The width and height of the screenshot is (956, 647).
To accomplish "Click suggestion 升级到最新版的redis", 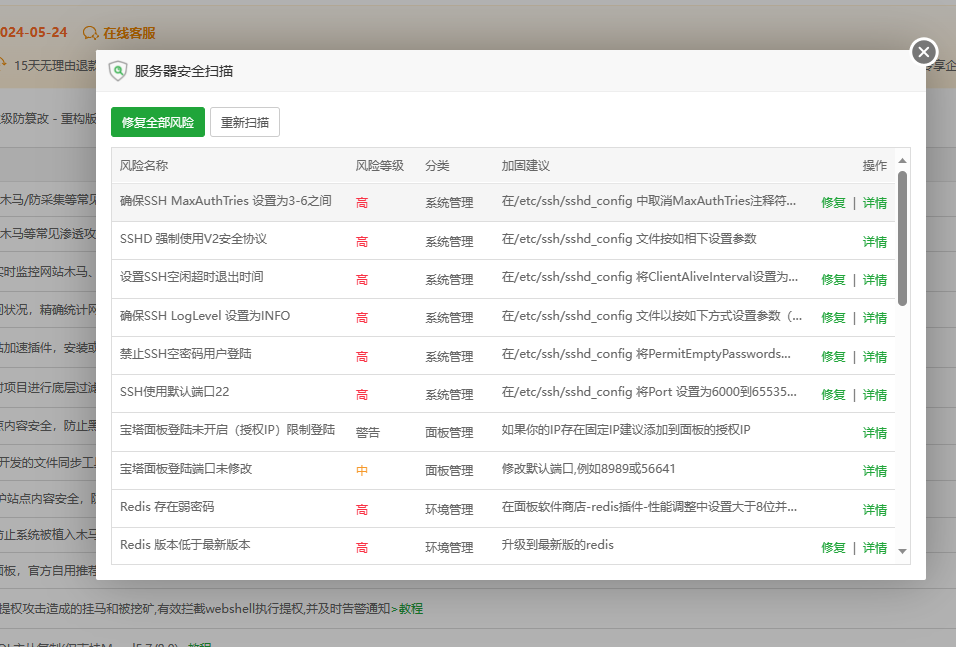I will (x=557, y=545).
